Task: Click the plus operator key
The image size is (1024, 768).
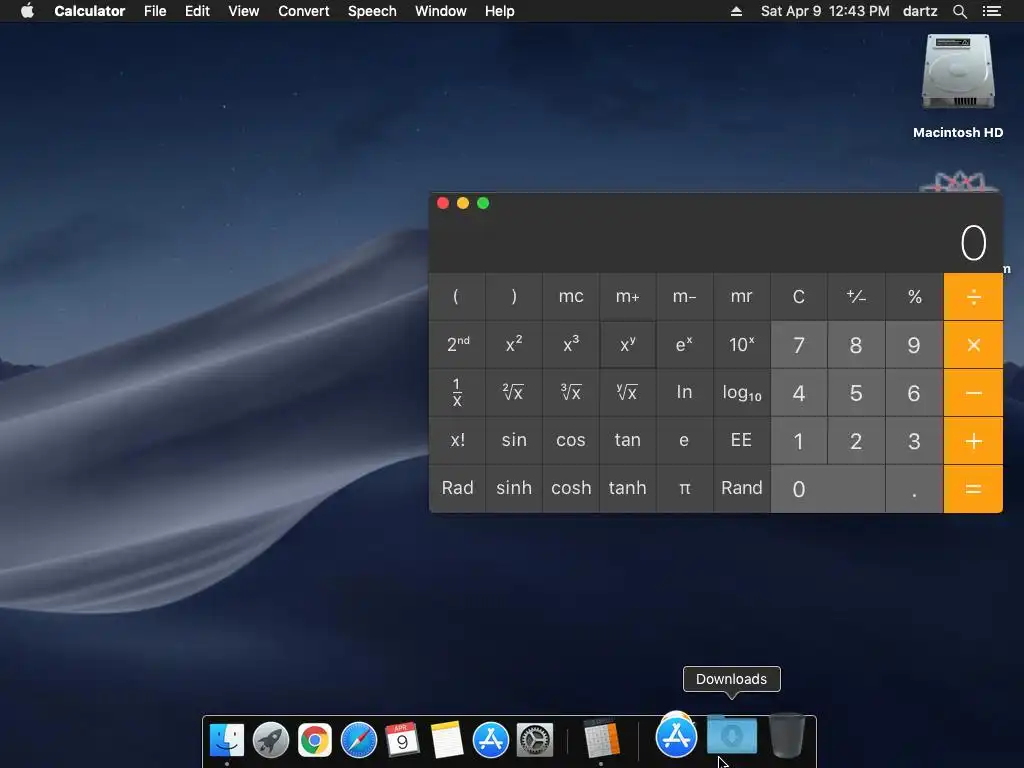Action: 973,441
